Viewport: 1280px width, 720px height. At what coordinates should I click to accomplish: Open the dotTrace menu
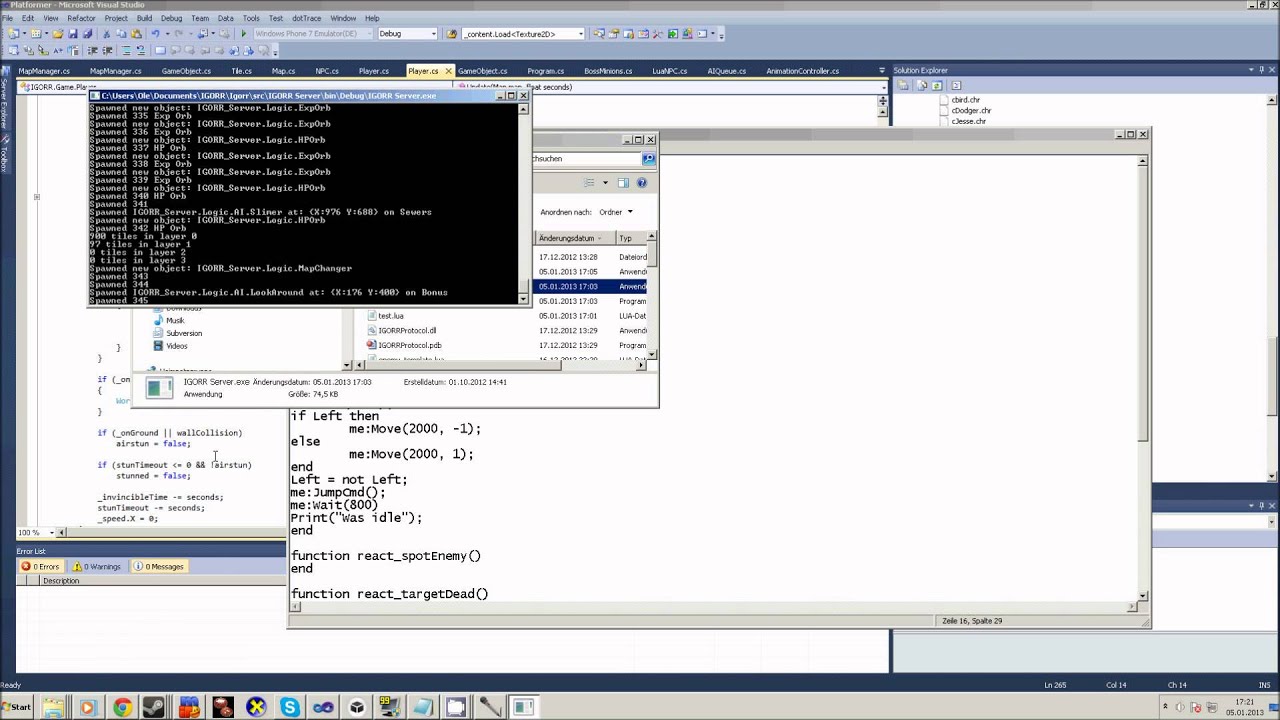coord(307,18)
